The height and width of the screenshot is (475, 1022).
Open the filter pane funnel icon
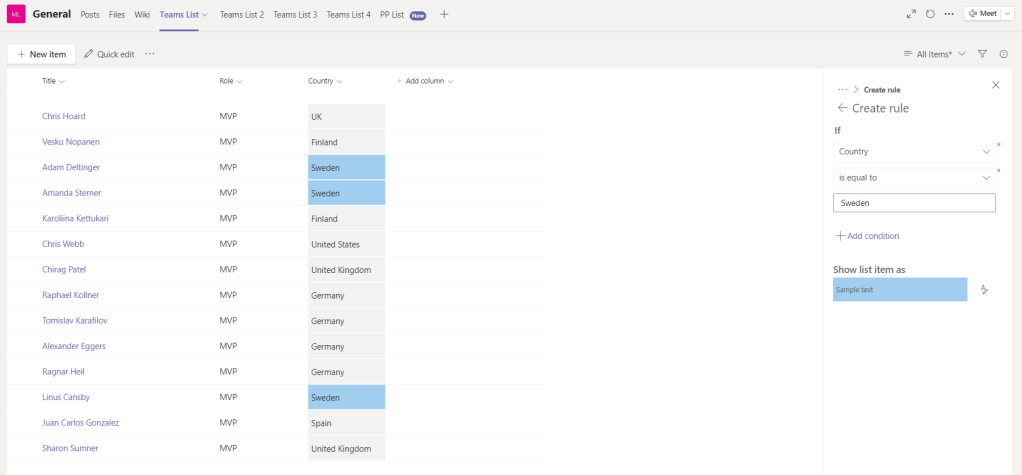[982, 54]
